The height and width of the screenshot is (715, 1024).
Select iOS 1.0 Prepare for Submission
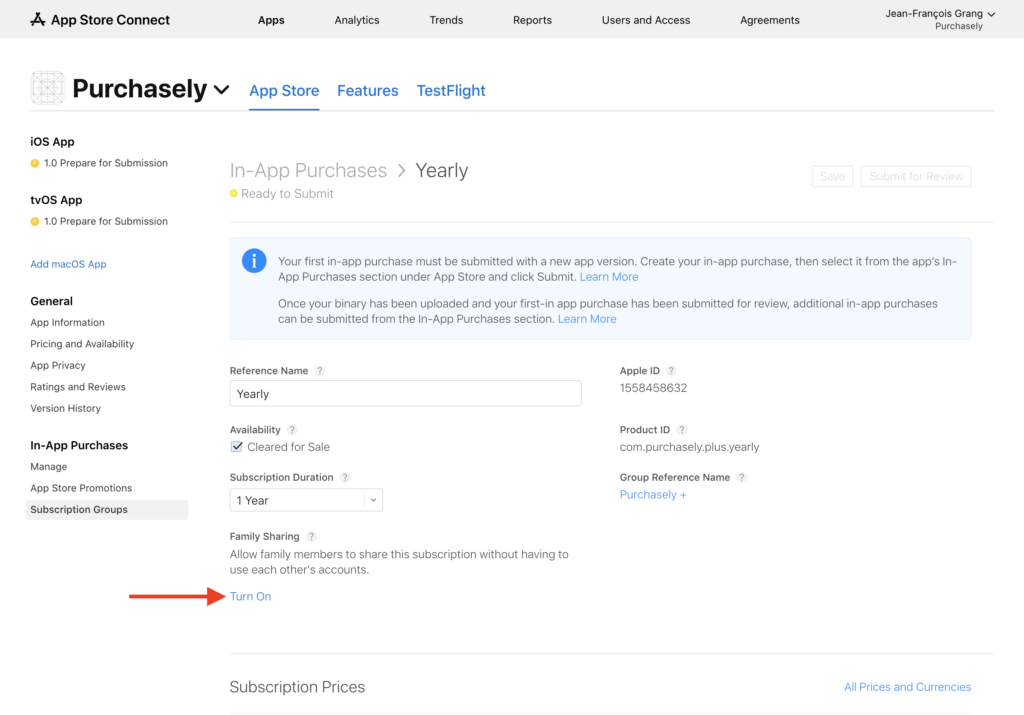(106, 163)
